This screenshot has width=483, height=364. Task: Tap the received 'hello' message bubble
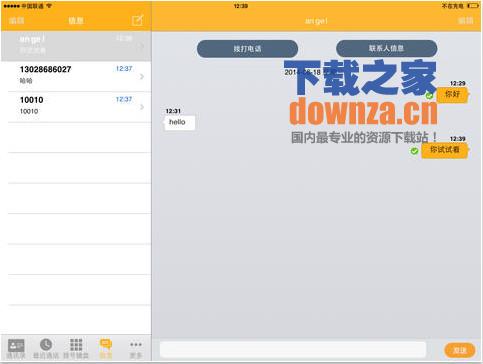tap(179, 122)
